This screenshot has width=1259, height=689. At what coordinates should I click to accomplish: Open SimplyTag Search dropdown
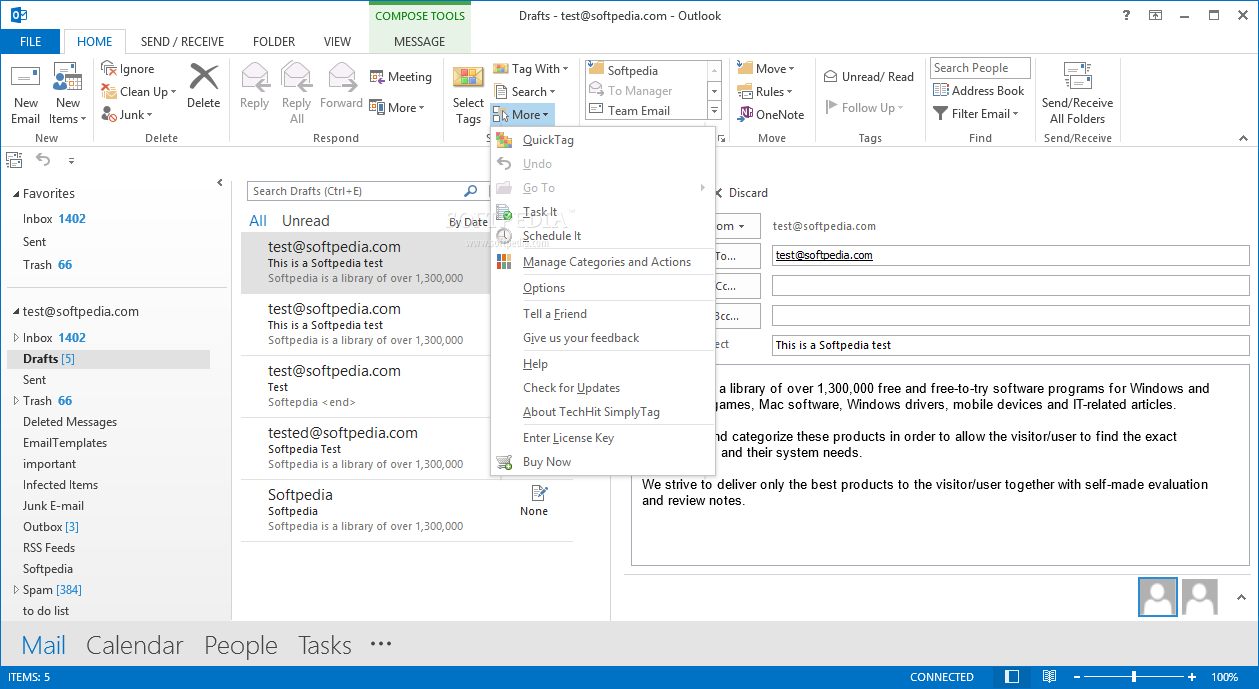click(523, 91)
